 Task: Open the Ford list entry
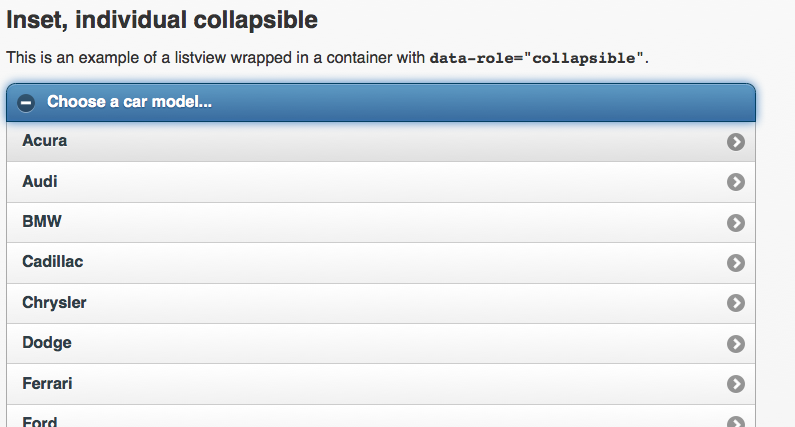tap(381, 416)
